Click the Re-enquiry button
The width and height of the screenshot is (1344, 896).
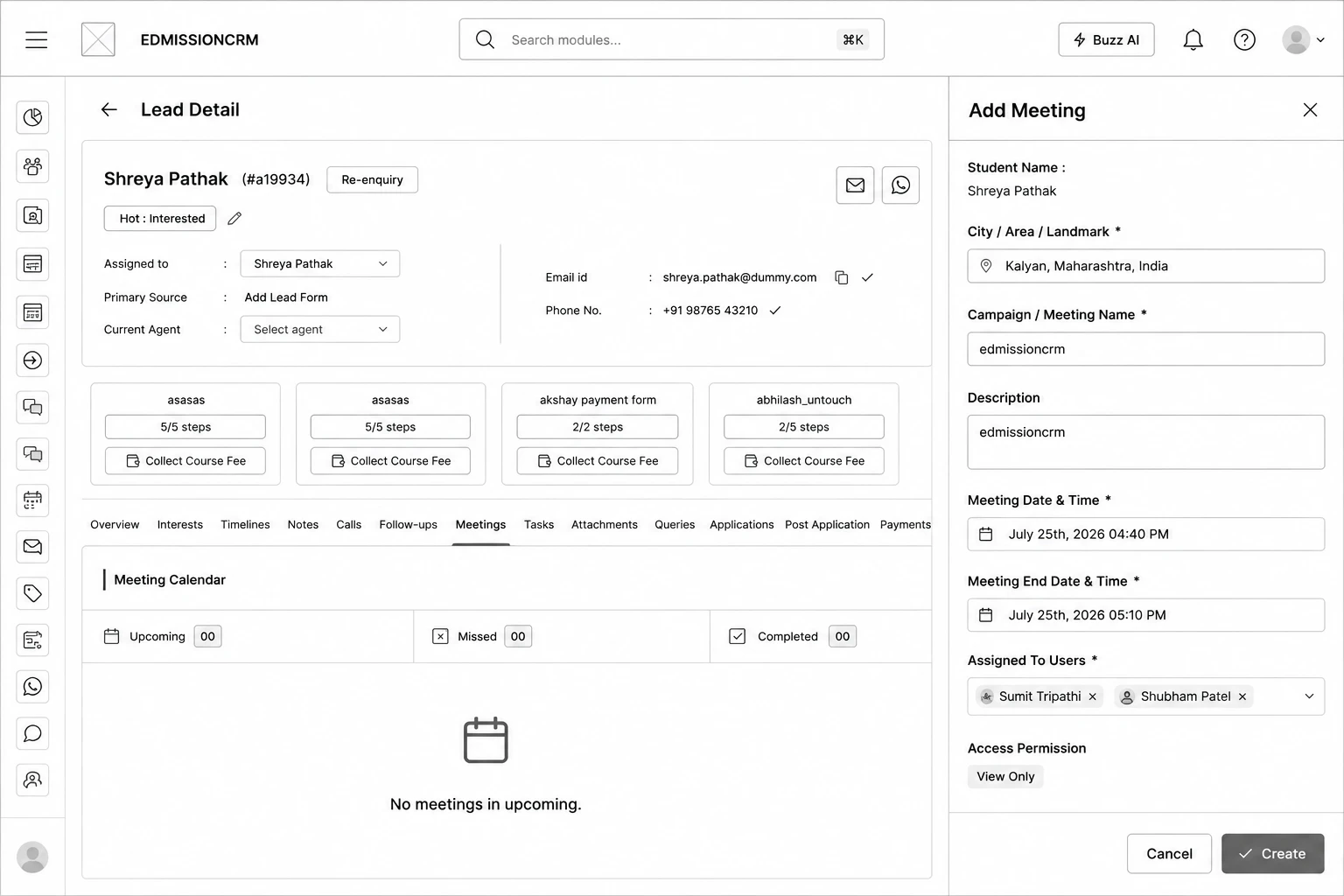click(x=373, y=179)
